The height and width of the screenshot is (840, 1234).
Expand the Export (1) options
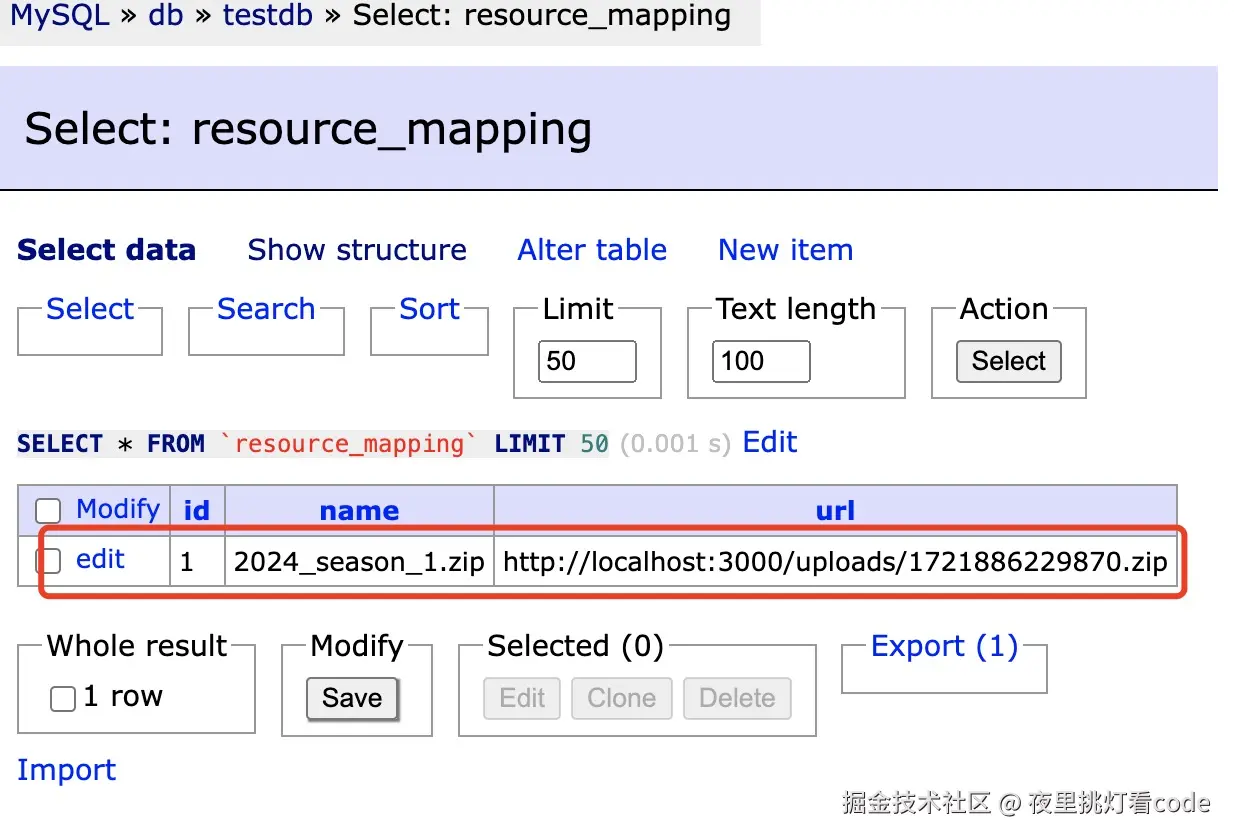[x=944, y=647]
